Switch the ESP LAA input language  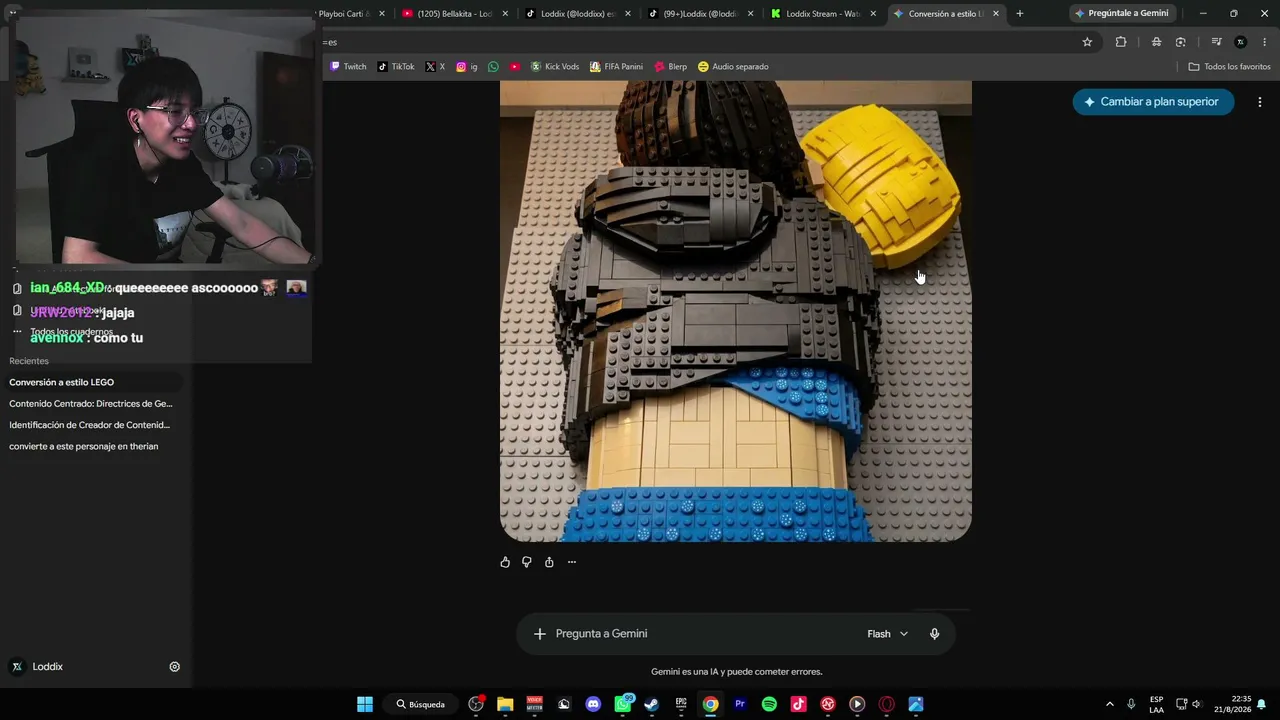[1156, 704]
